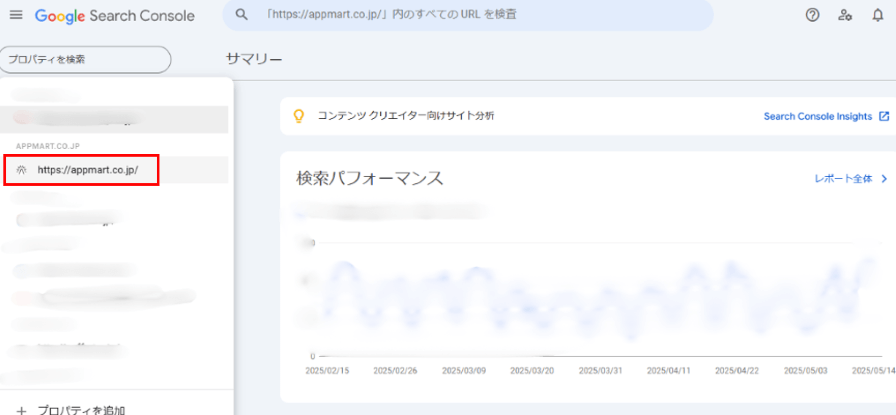The image size is (896, 415).
Task: Click the 2025/05/03 date on chart axis
Action: [x=806, y=370]
